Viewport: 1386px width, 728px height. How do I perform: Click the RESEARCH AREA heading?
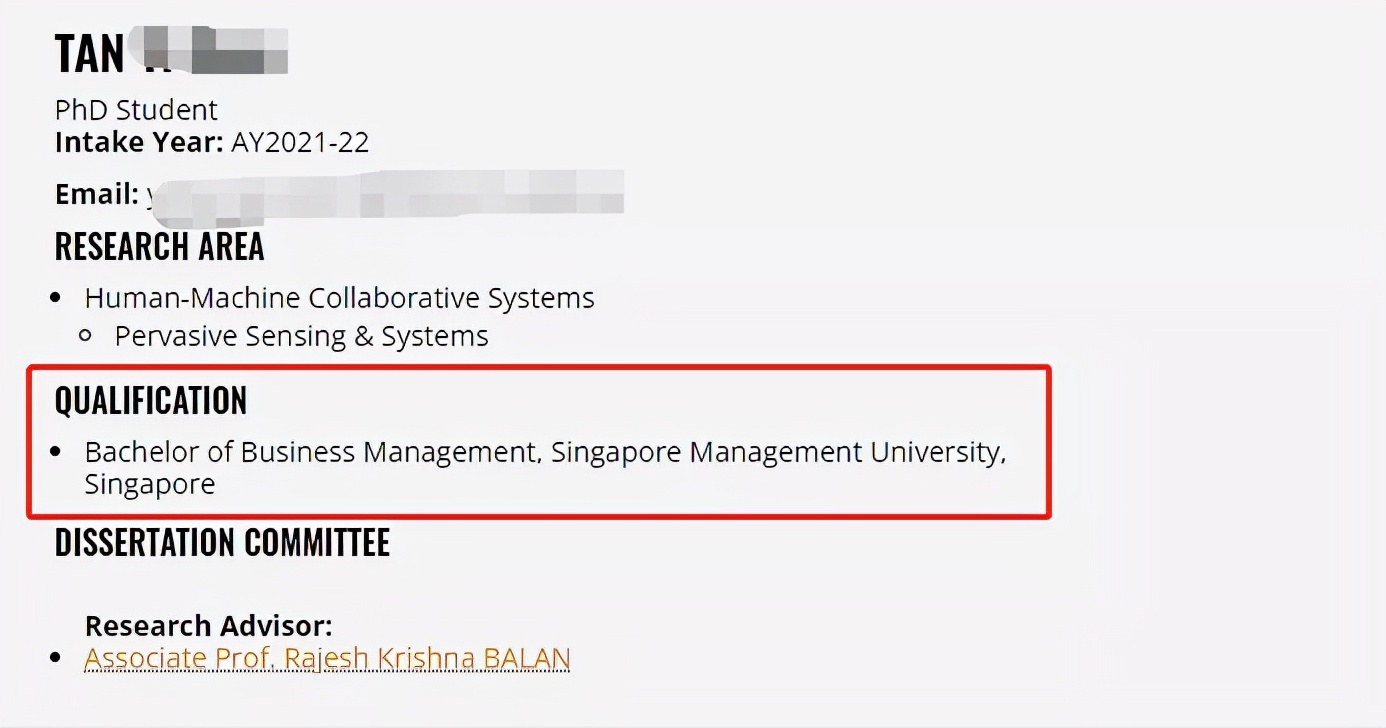tap(159, 246)
